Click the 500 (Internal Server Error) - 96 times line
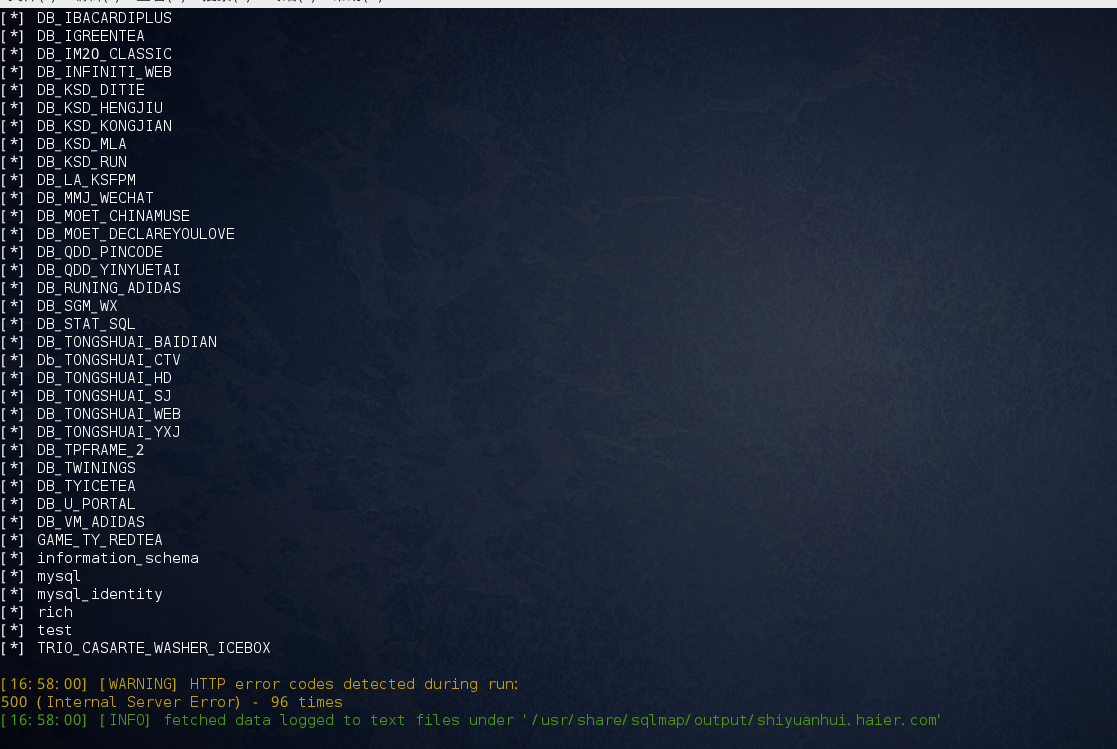This screenshot has width=1117, height=749. tap(172, 702)
